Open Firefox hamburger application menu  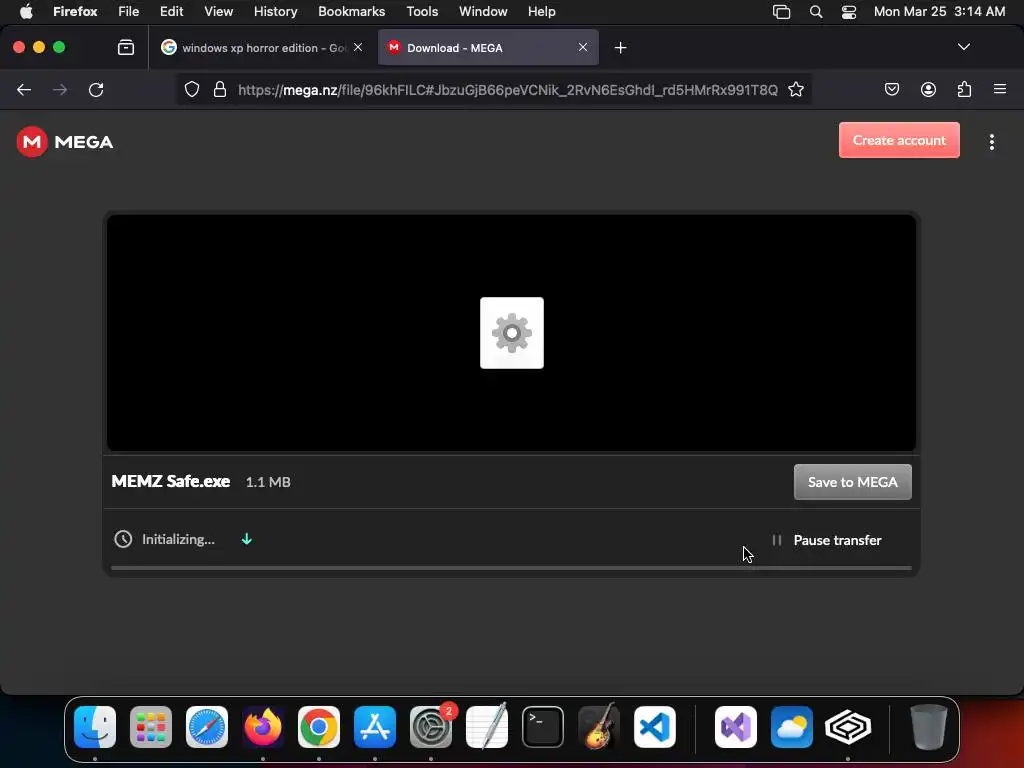[1000, 89]
